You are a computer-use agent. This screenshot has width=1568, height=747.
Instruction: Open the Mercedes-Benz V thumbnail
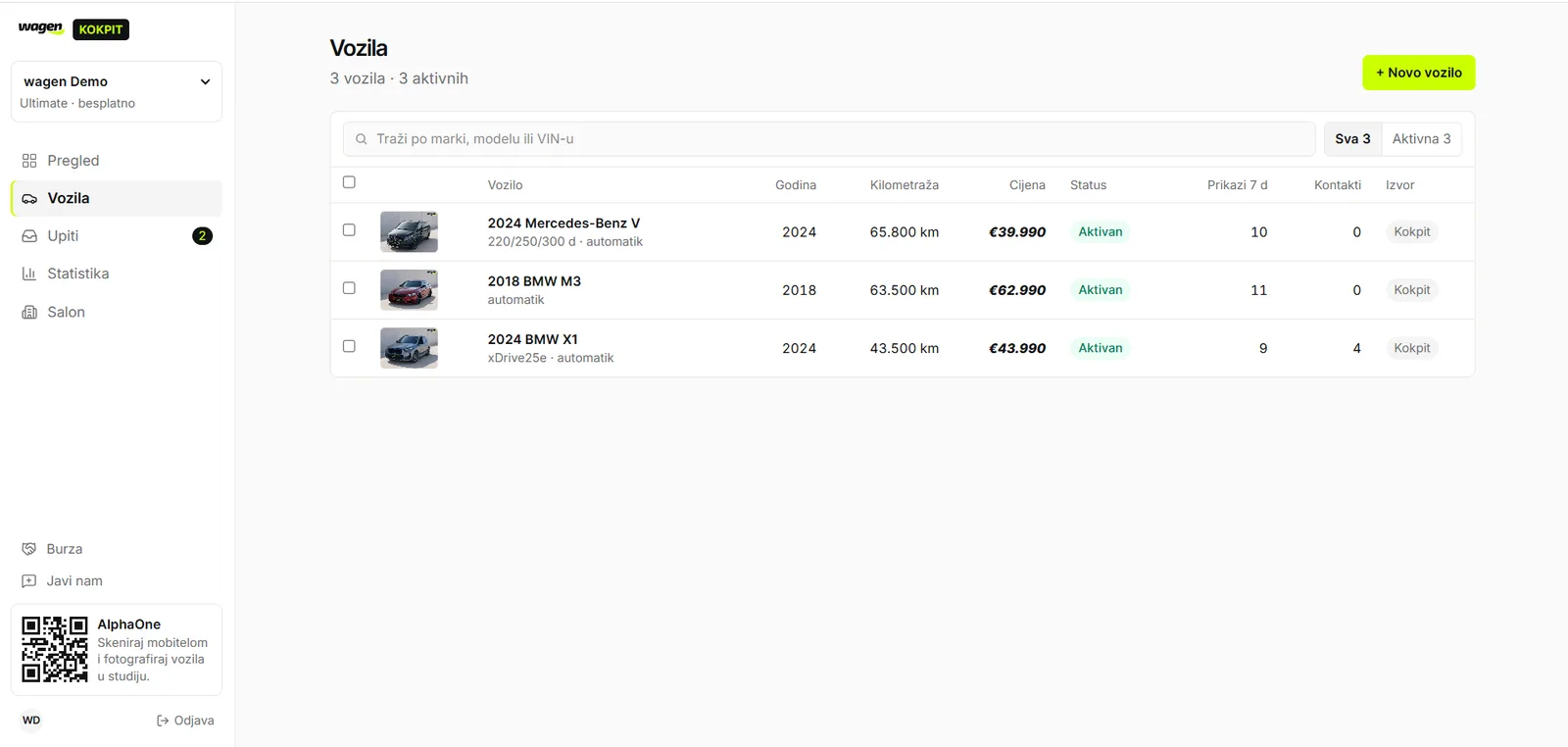point(409,232)
